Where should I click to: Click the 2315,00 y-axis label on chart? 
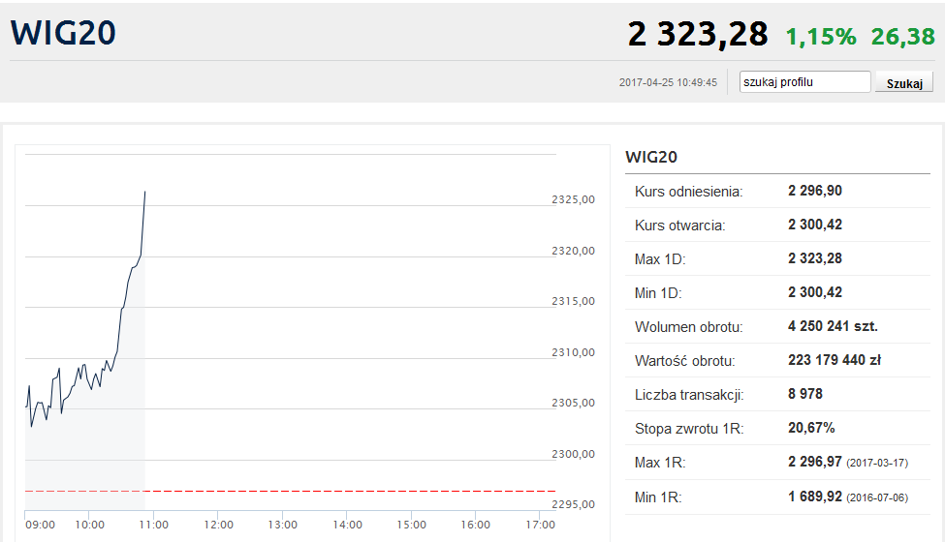pyautogui.click(x=573, y=301)
